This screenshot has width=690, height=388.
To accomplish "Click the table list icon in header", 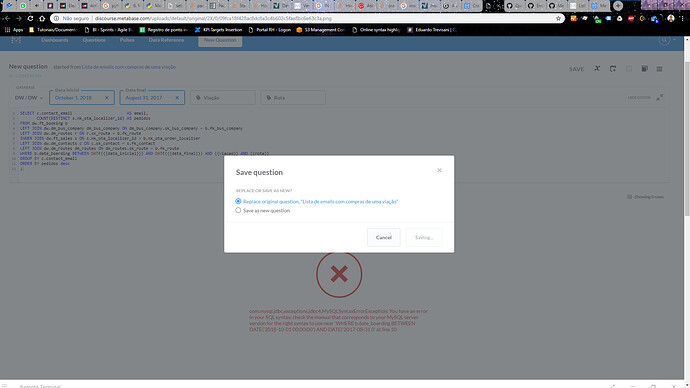I will point(659,69).
